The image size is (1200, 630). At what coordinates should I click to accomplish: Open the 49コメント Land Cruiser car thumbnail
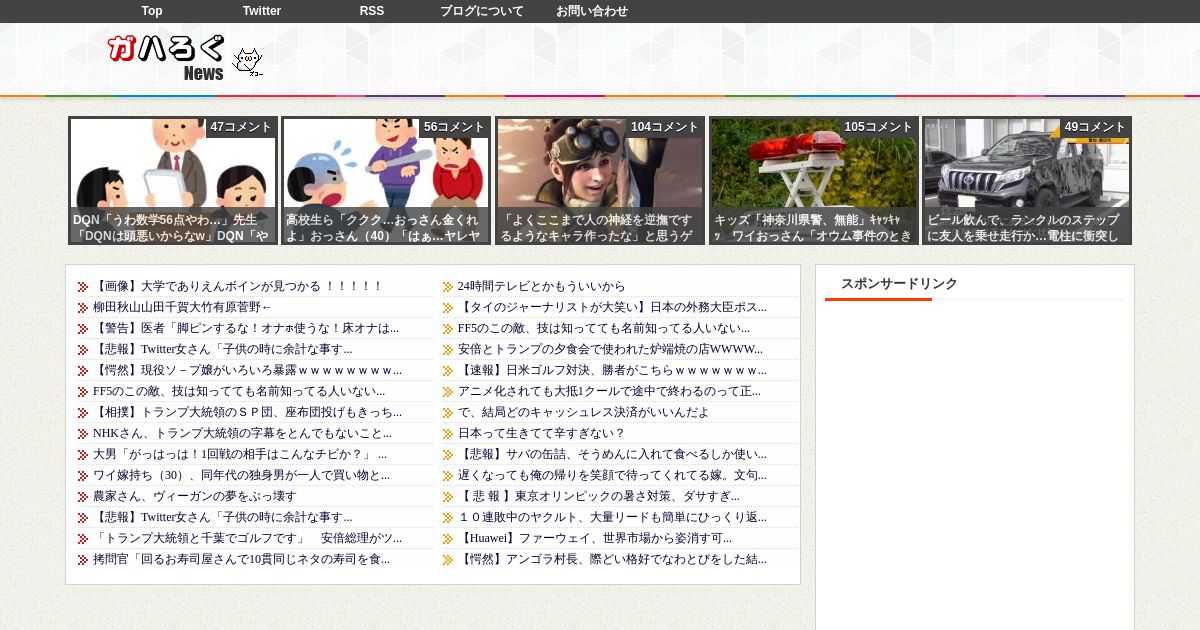click(x=1027, y=180)
